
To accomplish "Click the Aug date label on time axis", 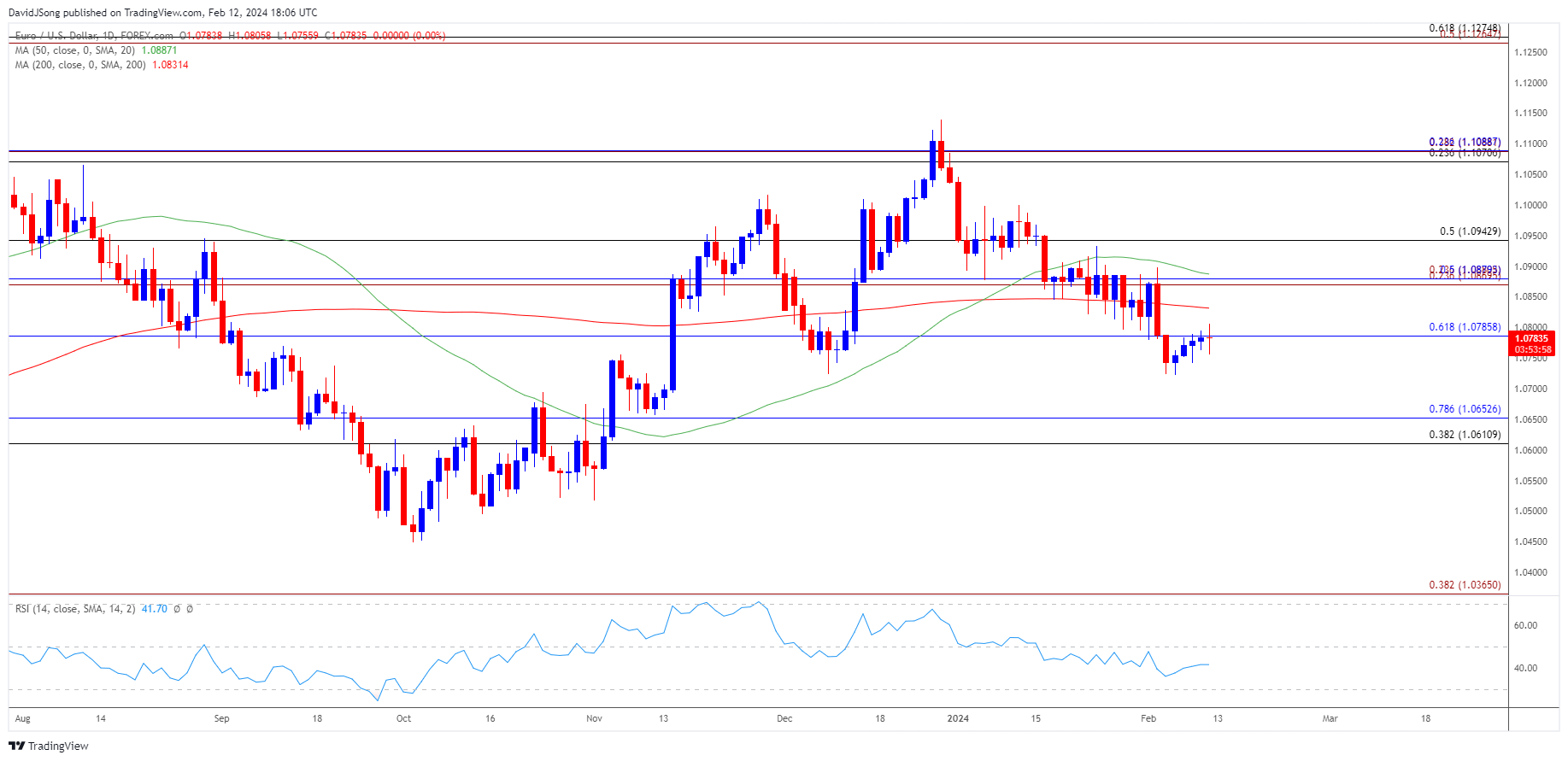I will tap(23, 718).
